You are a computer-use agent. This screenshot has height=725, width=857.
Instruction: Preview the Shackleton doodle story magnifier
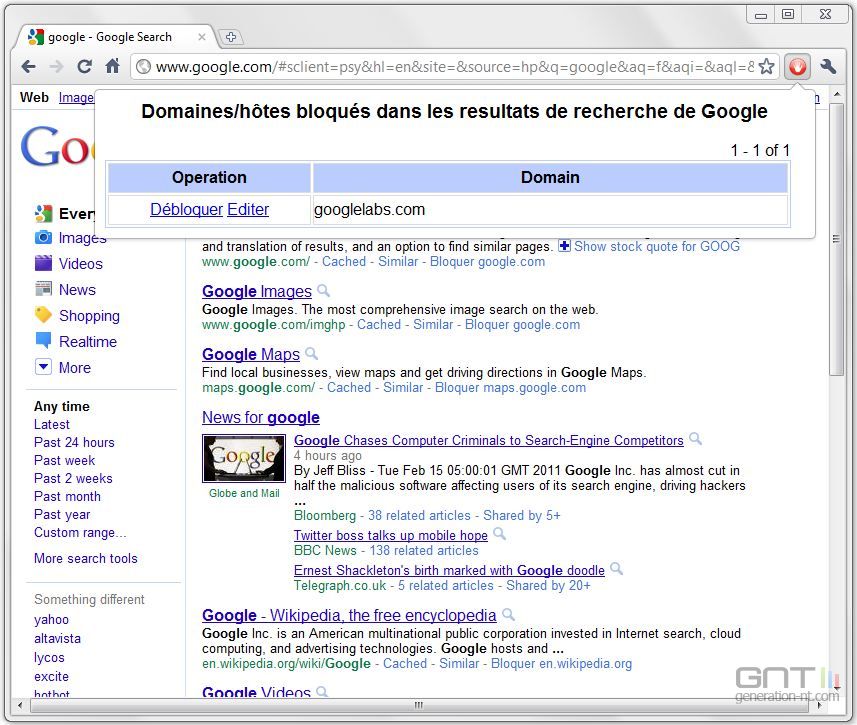617,569
